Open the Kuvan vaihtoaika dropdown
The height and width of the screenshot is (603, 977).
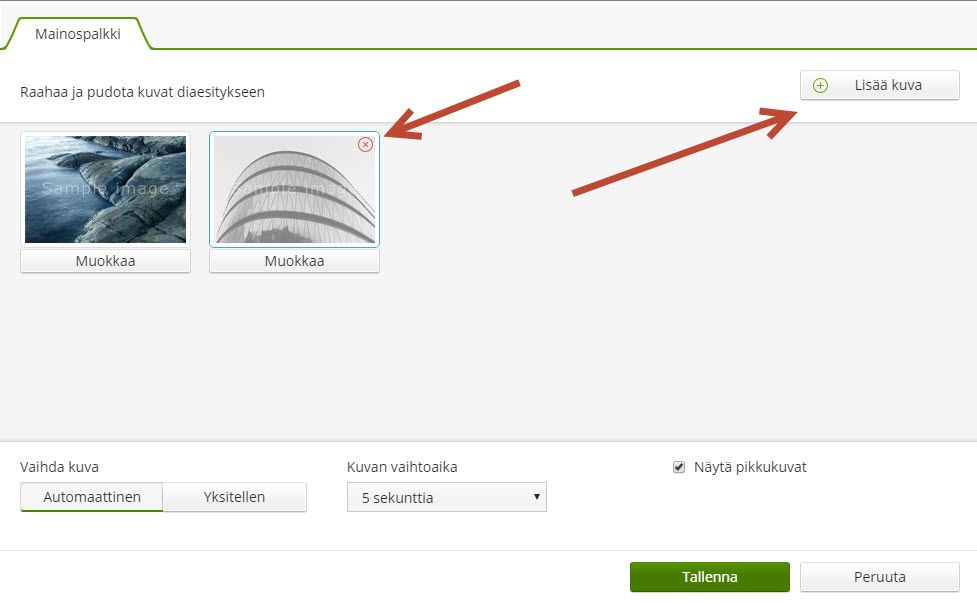click(x=447, y=497)
